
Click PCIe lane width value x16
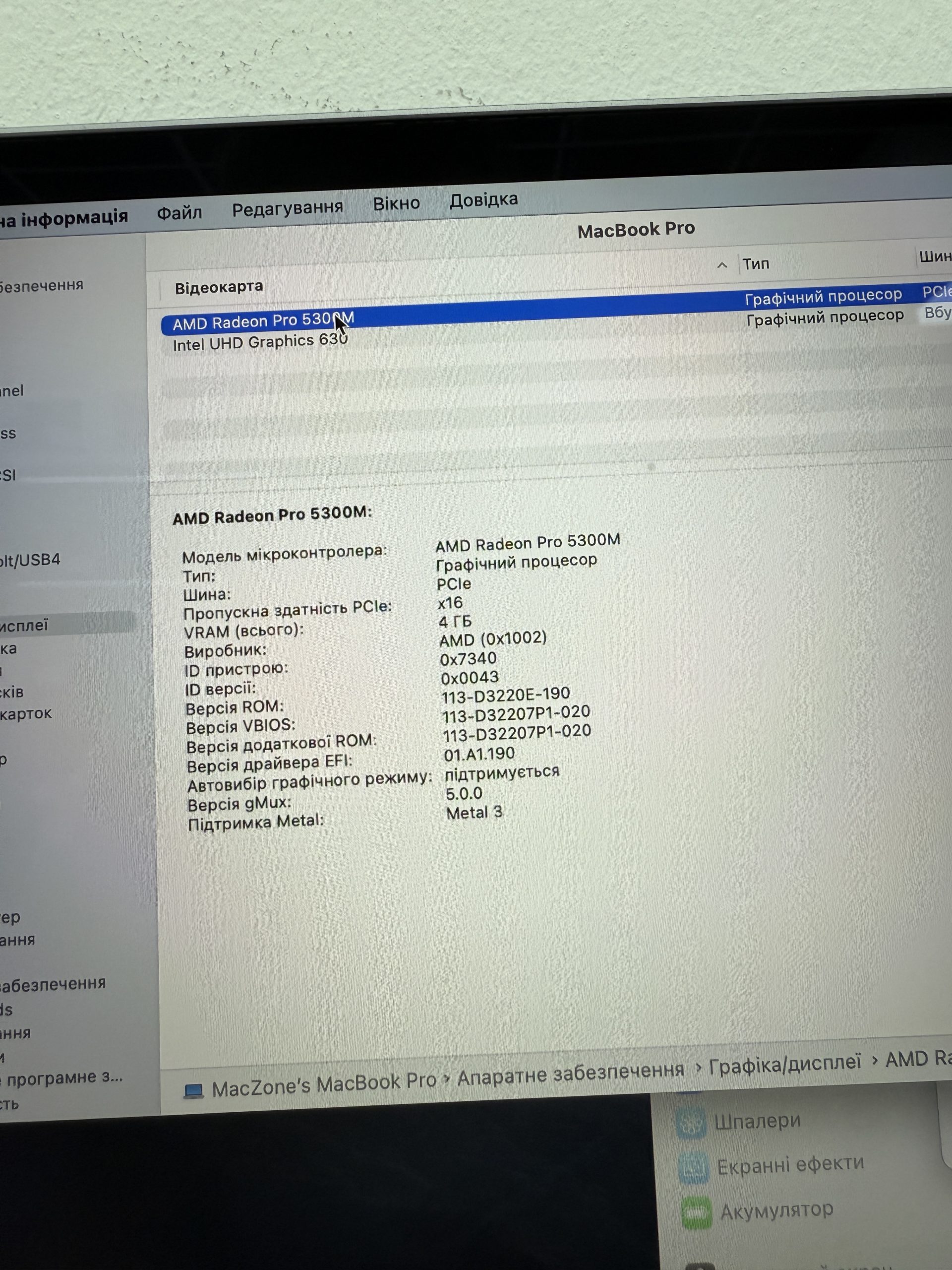click(x=450, y=603)
